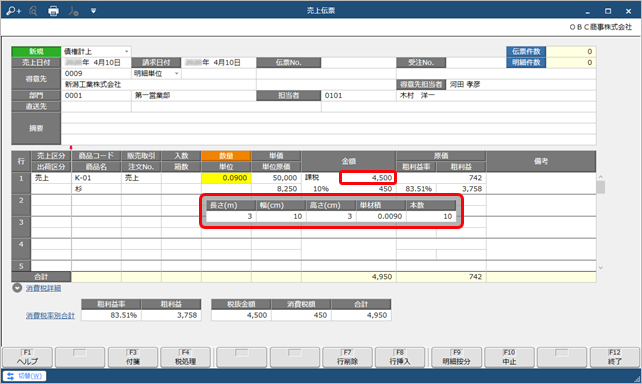642x384 pixels.
Task: Expand the 消費税詳細 round arrow icon
Action: [17, 288]
